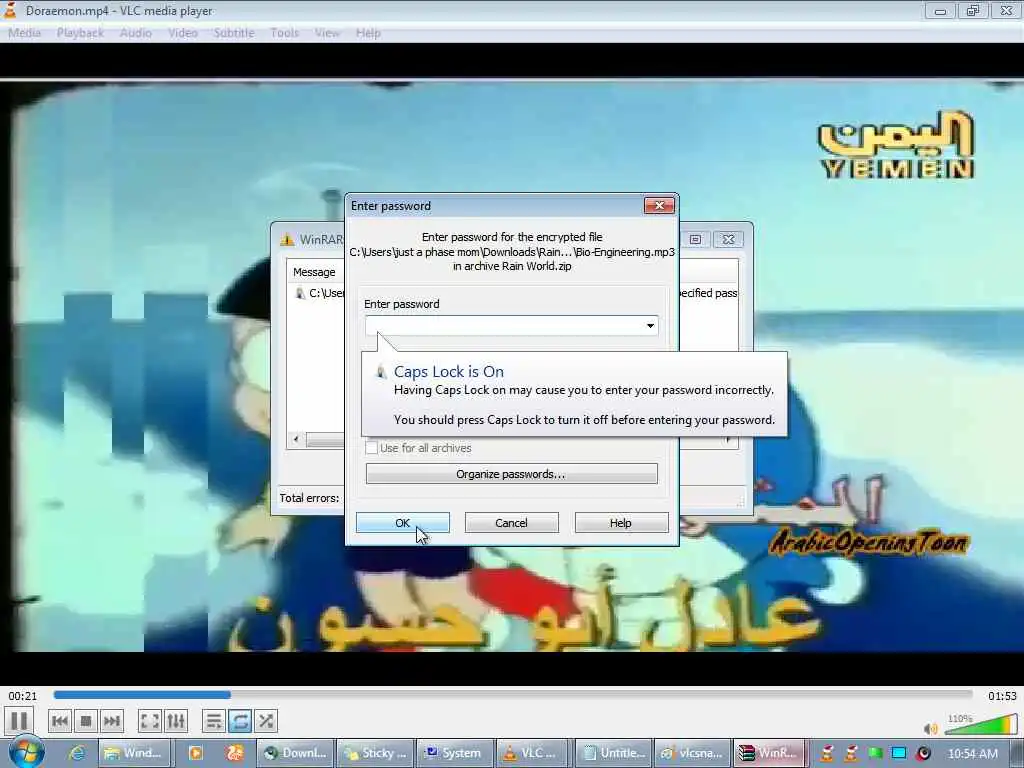Toggle VLC fullscreen mode icon
1024x768 pixels.
point(150,722)
